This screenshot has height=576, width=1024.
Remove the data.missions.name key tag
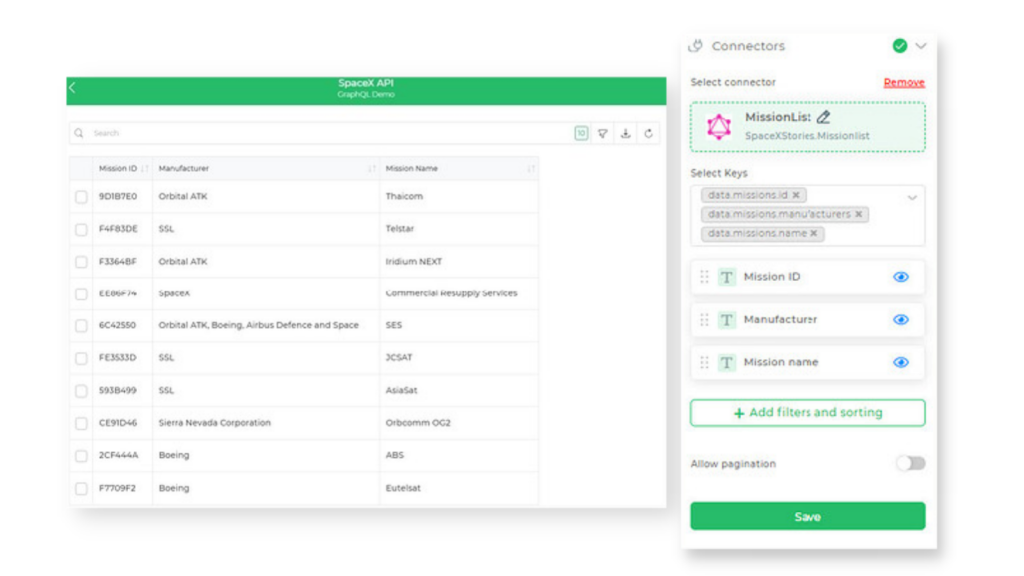point(814,233)
